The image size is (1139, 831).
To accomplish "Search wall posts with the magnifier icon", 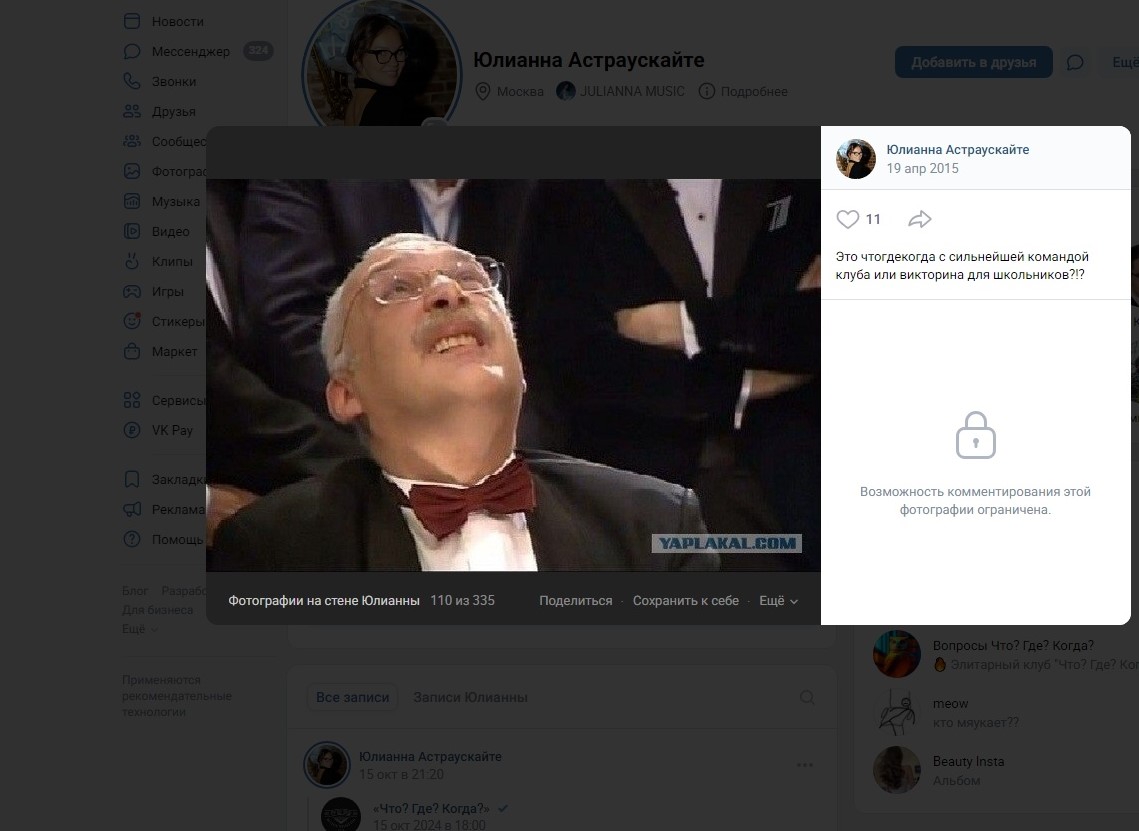I will [807, 697].
